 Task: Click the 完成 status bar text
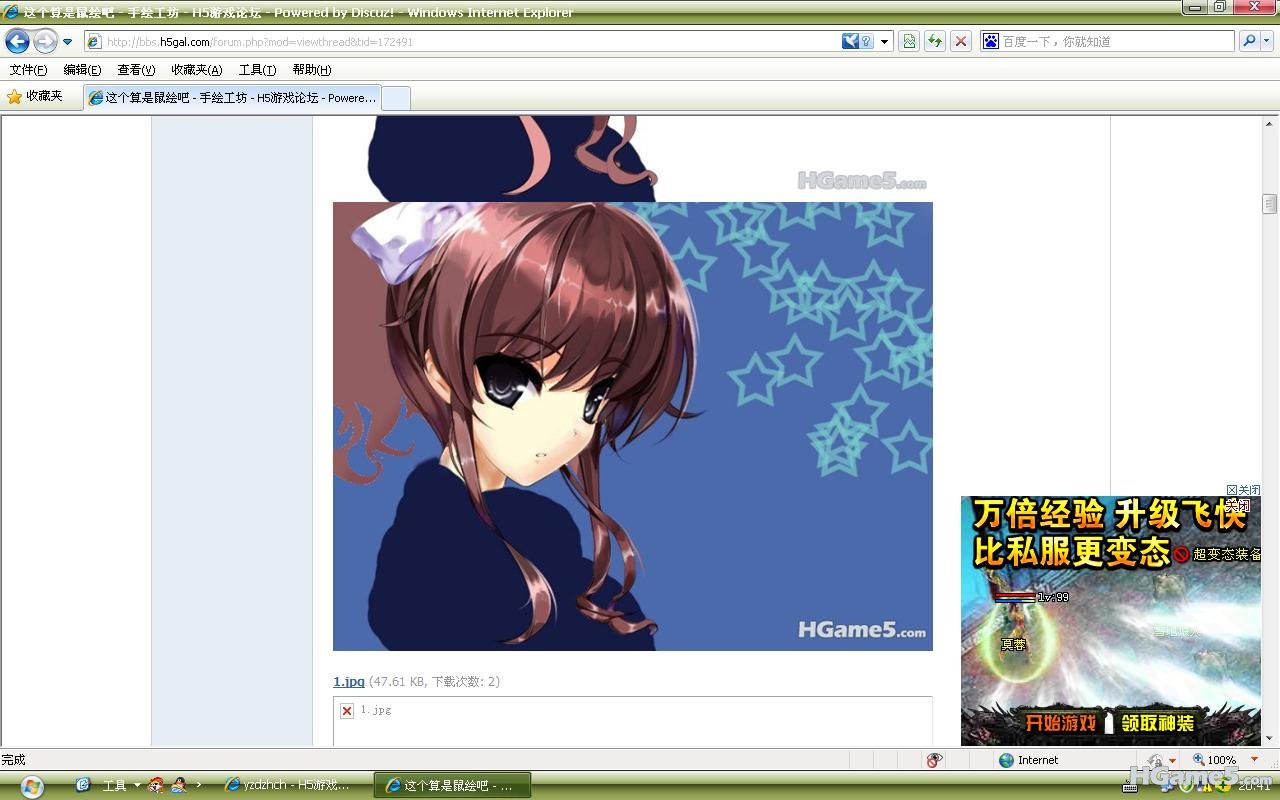14,761
